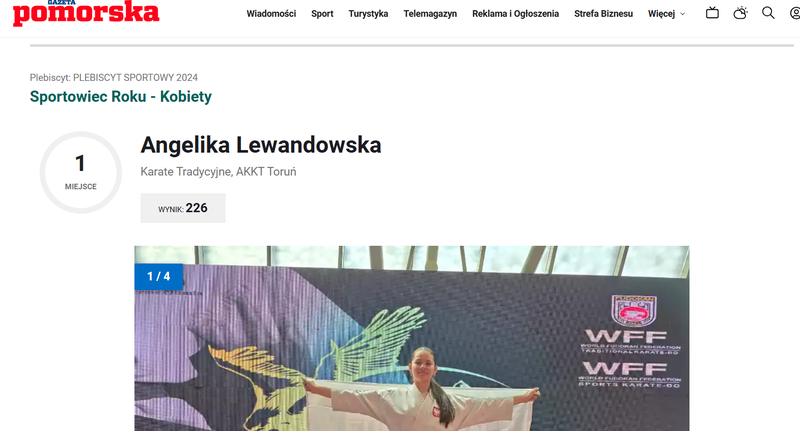Open the TV program icon in header
Viewport: 800px width, 431px height.
712,13
